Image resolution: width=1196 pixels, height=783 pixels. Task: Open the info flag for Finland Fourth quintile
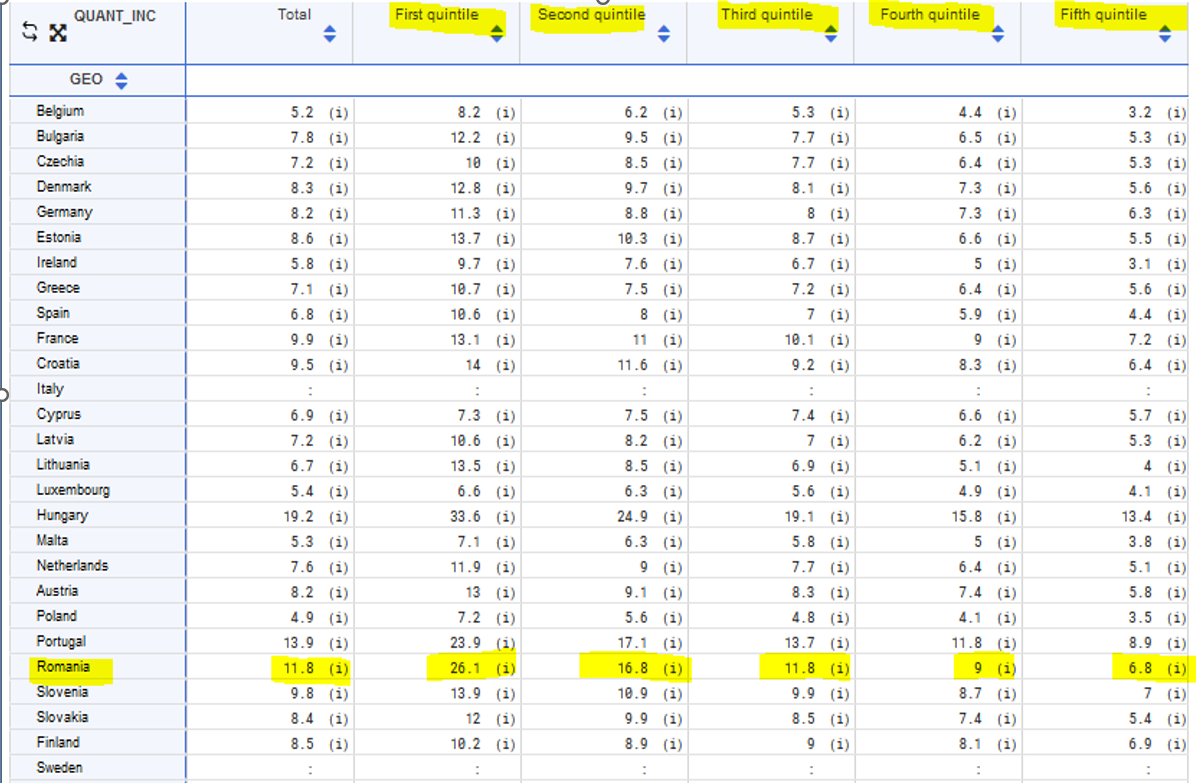click(1007, 744)
